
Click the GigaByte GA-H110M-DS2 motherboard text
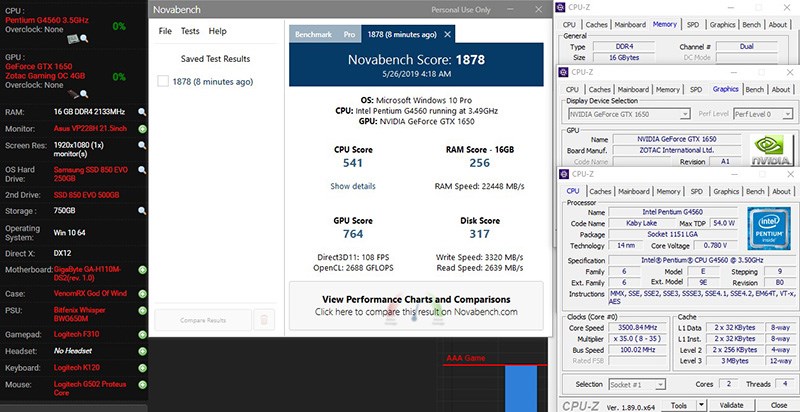pyautogui.click(x=87, y=273)
